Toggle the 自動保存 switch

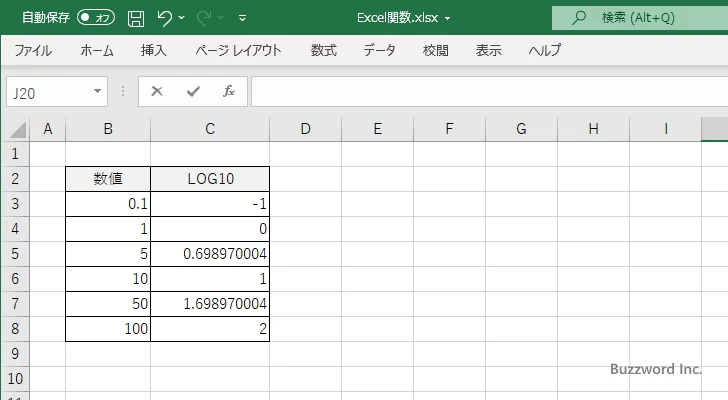click(x=96, y=18)
